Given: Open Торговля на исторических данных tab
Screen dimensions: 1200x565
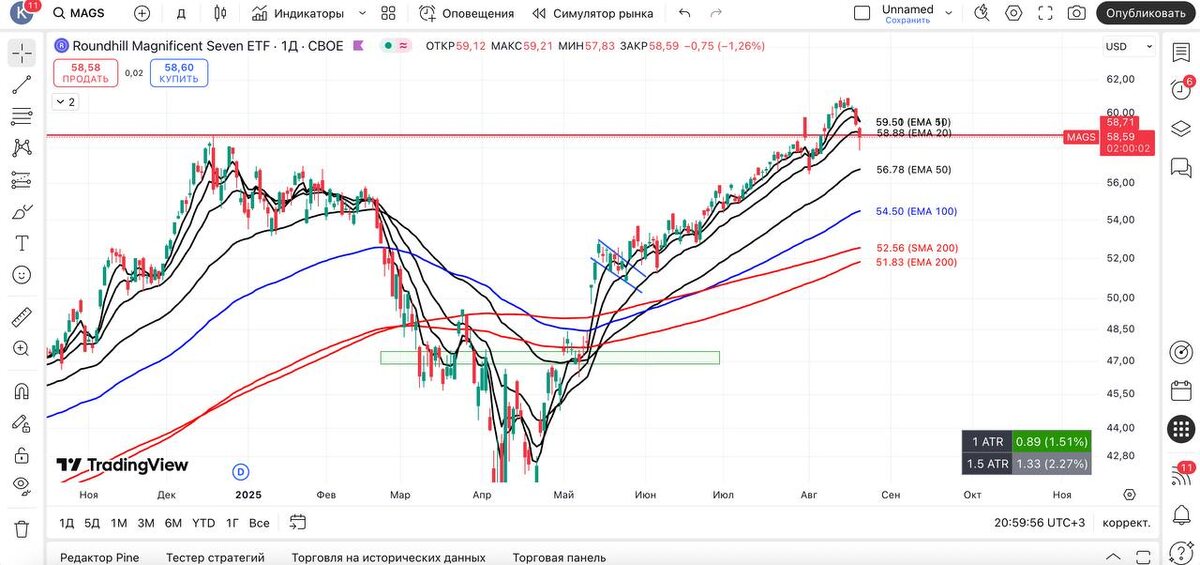Looking at the screenshot, I should [388, 557].
